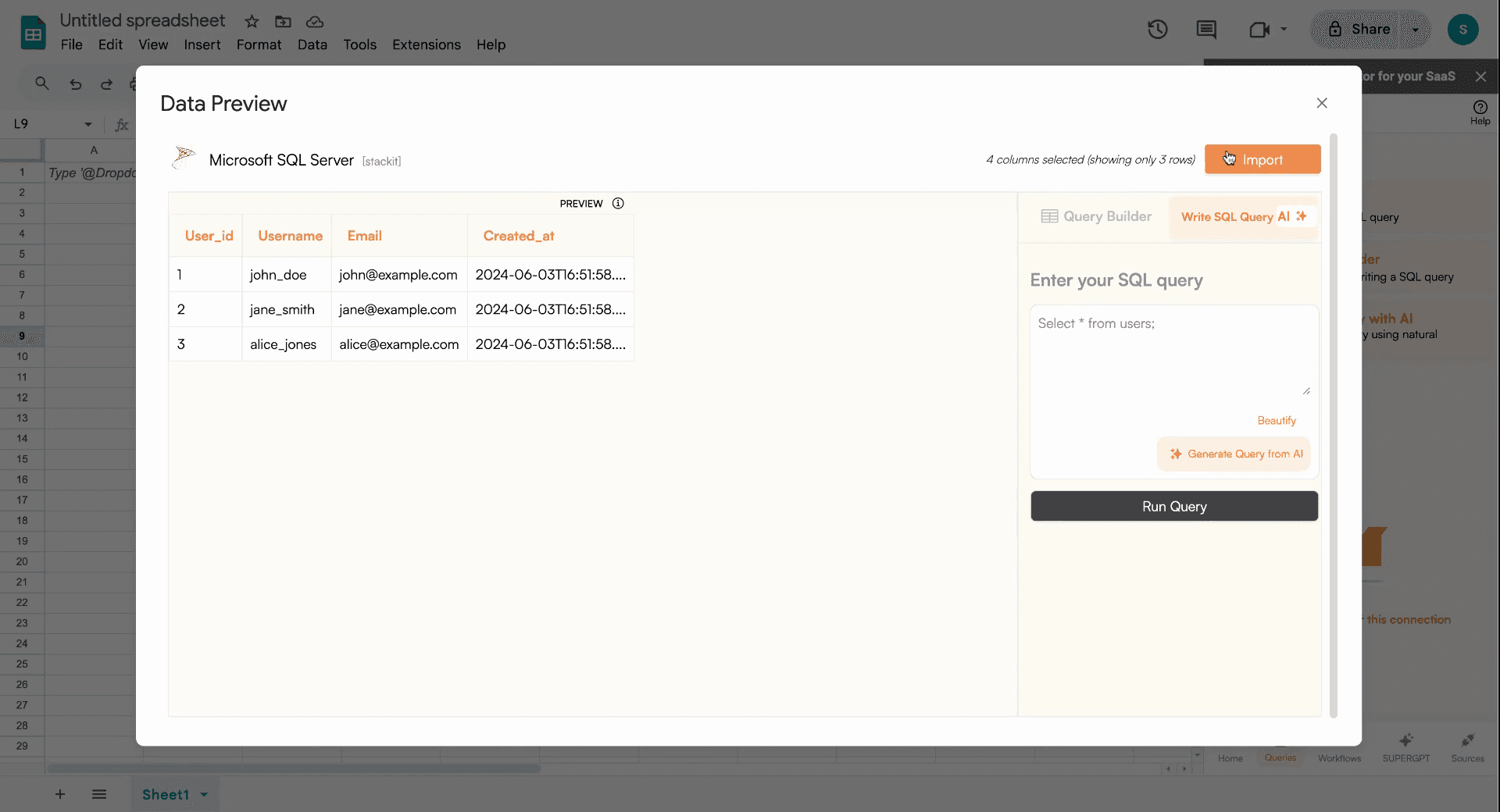
Task: Add a new sheet with plus icon
Action: (60, 794)
